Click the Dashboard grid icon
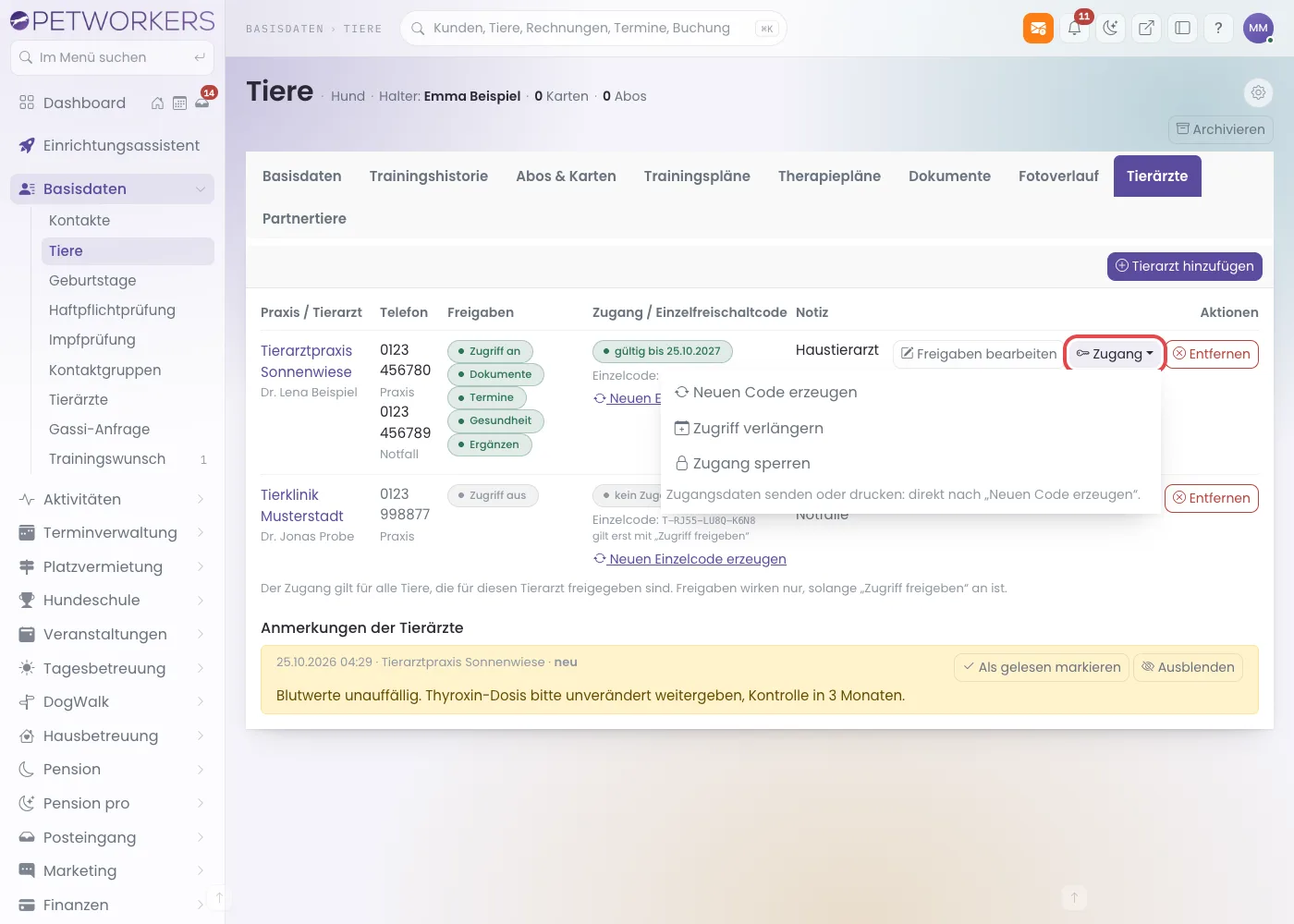Image resolution: width=1294 pixels, height=924 pixels. (27, 103)
